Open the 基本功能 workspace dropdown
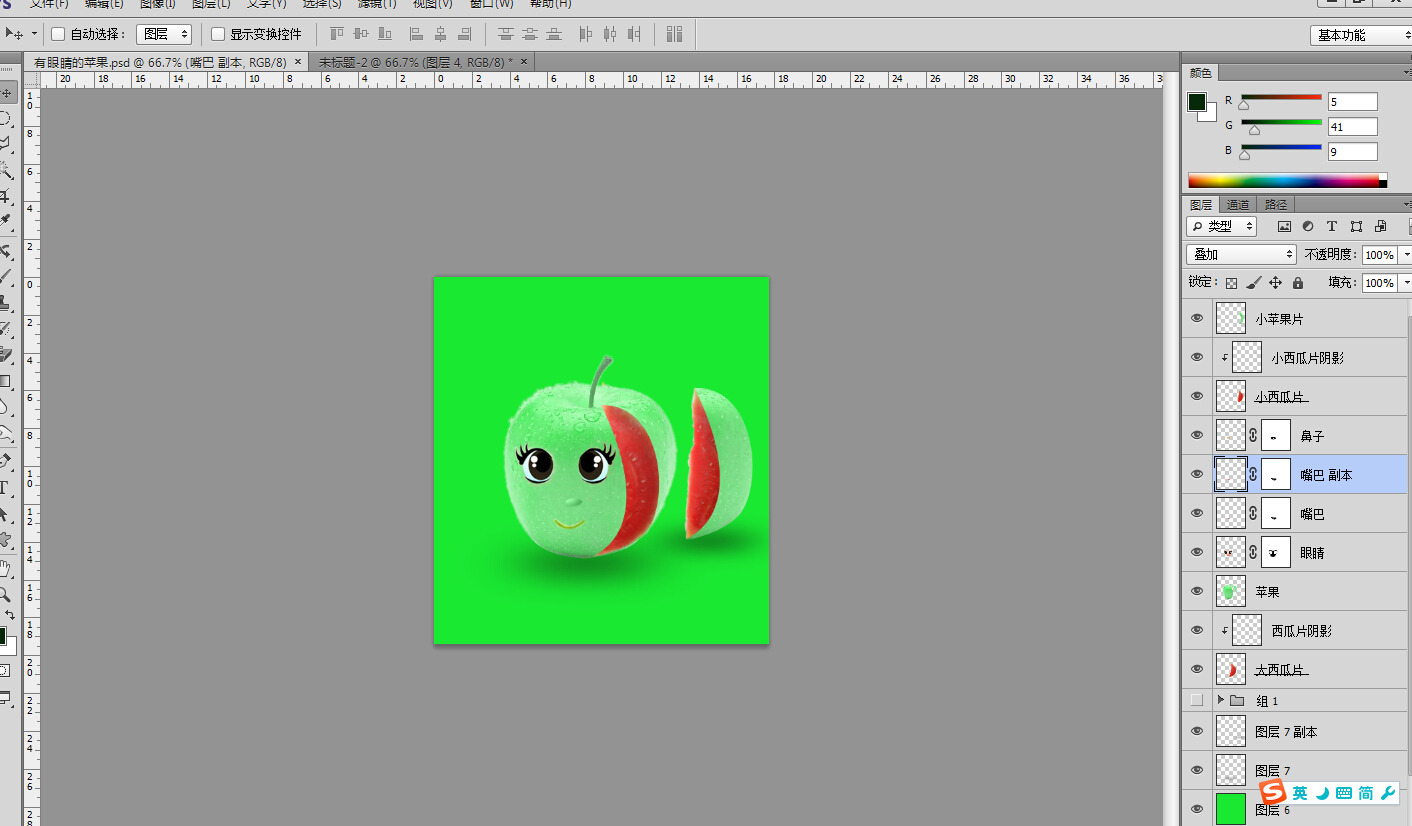Viewport: 1412px width, 826px height. (x=1360, y=35)
